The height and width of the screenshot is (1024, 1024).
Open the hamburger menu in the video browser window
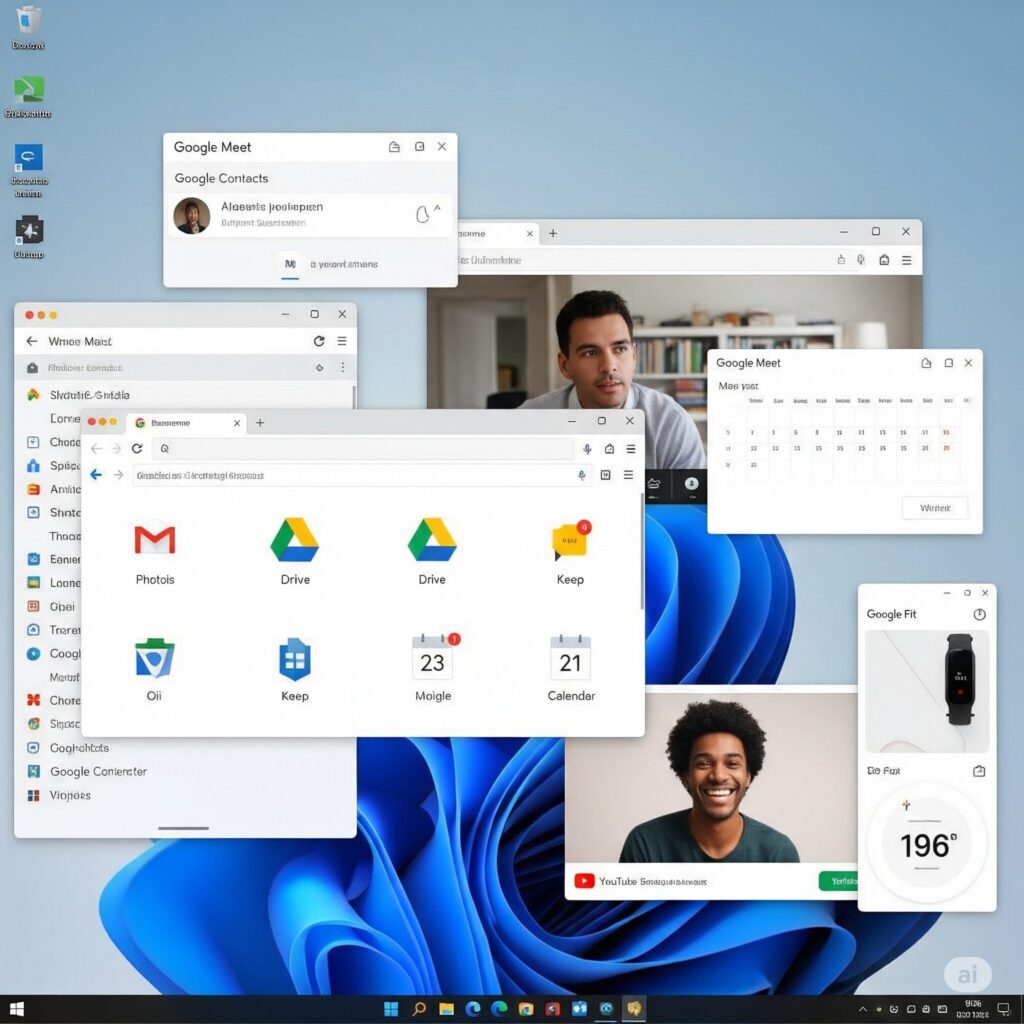click(906, 260)
